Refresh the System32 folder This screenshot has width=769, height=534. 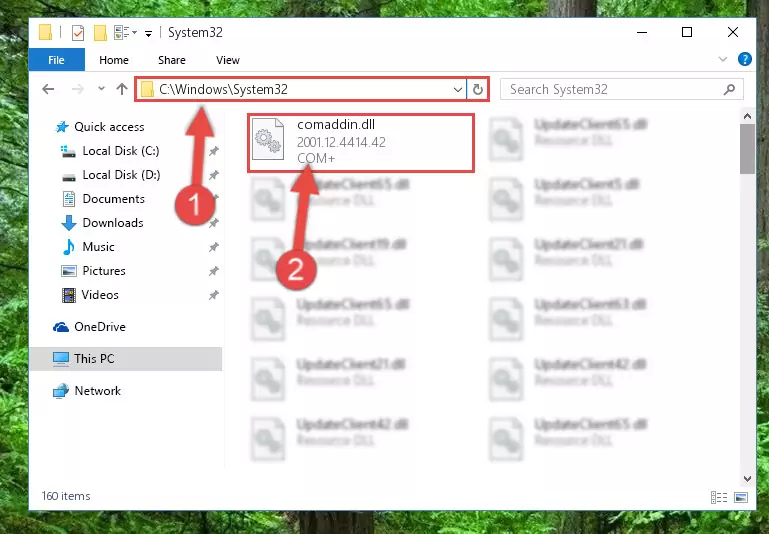pos(478,89)
